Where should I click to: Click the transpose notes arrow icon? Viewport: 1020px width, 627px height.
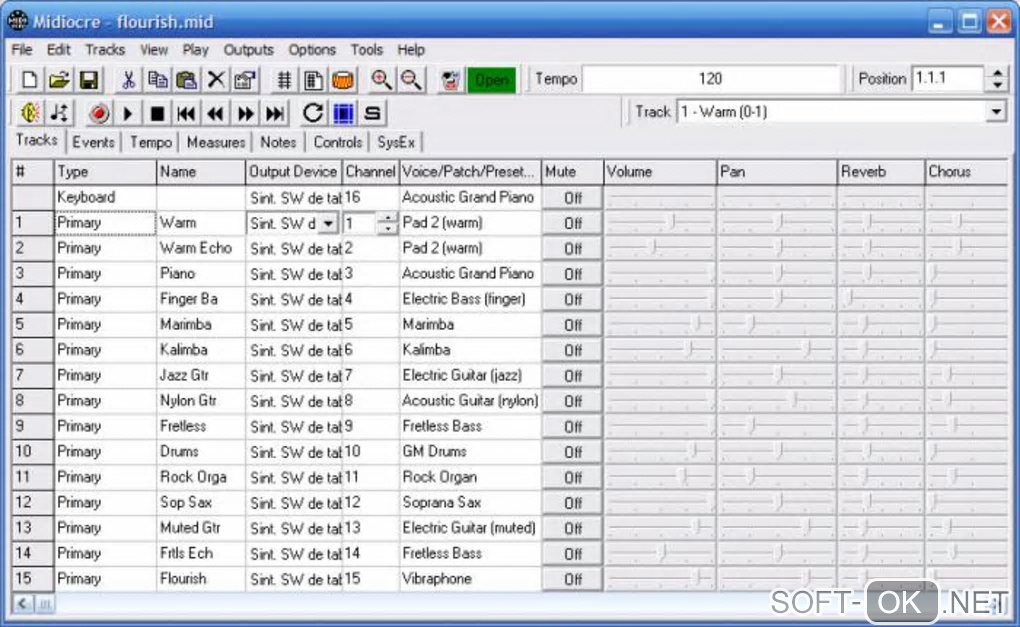pos(59,113)
